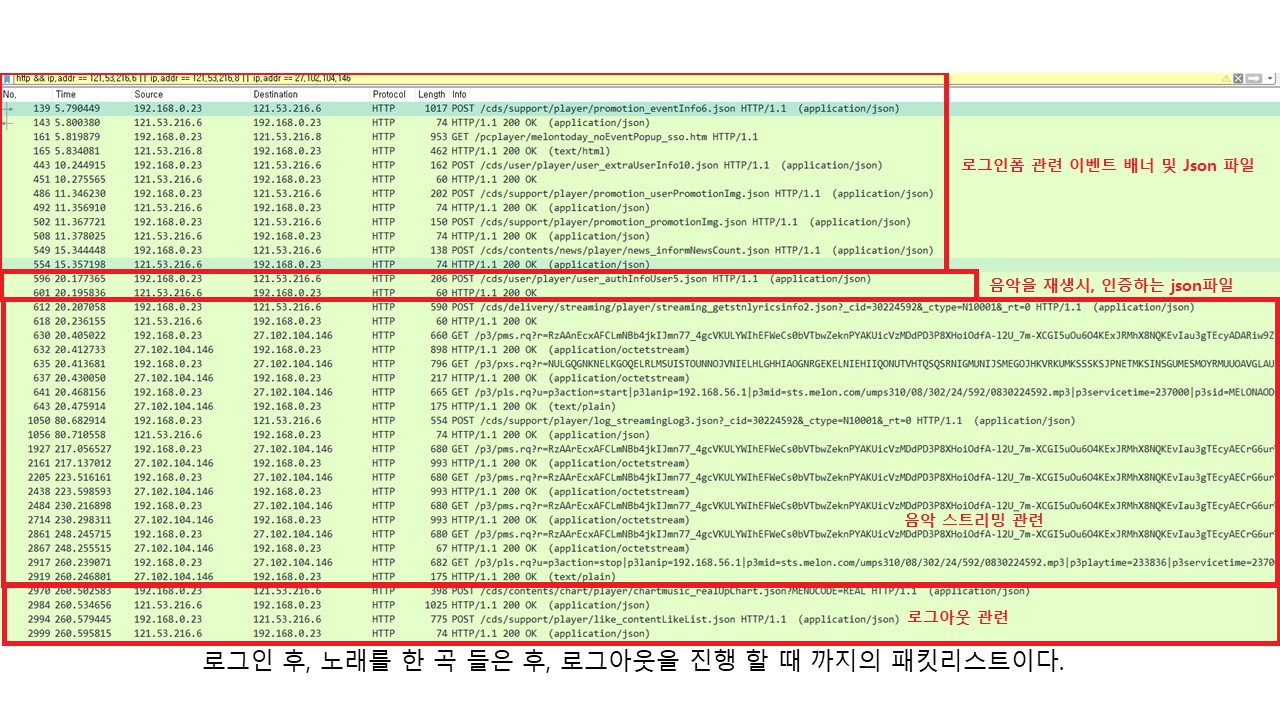Select packet 2994 POST like_contentLikeList.json
Image resolution: width=1280 pixels, height=720 pixels.
coord(640,620)
